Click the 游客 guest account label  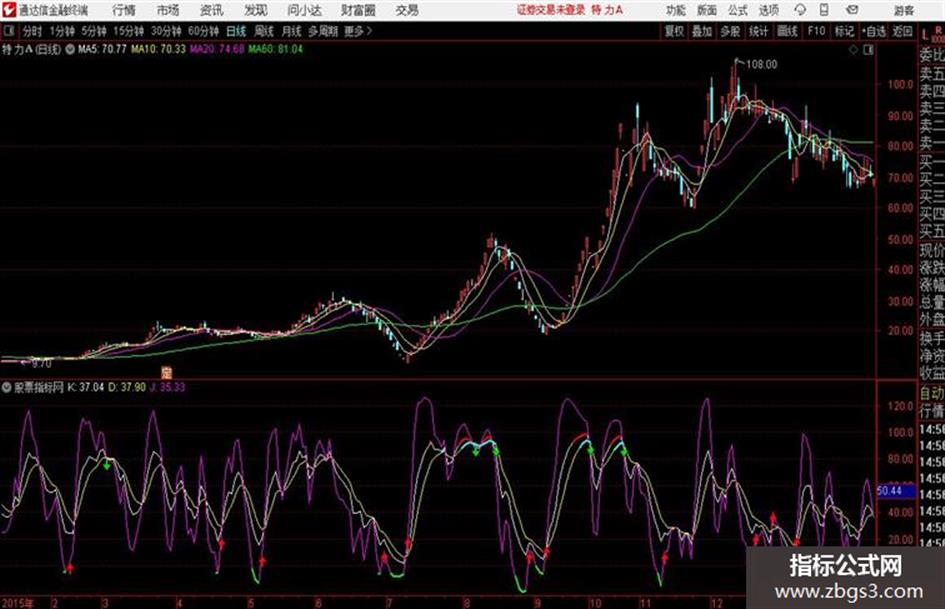[904, 10]
